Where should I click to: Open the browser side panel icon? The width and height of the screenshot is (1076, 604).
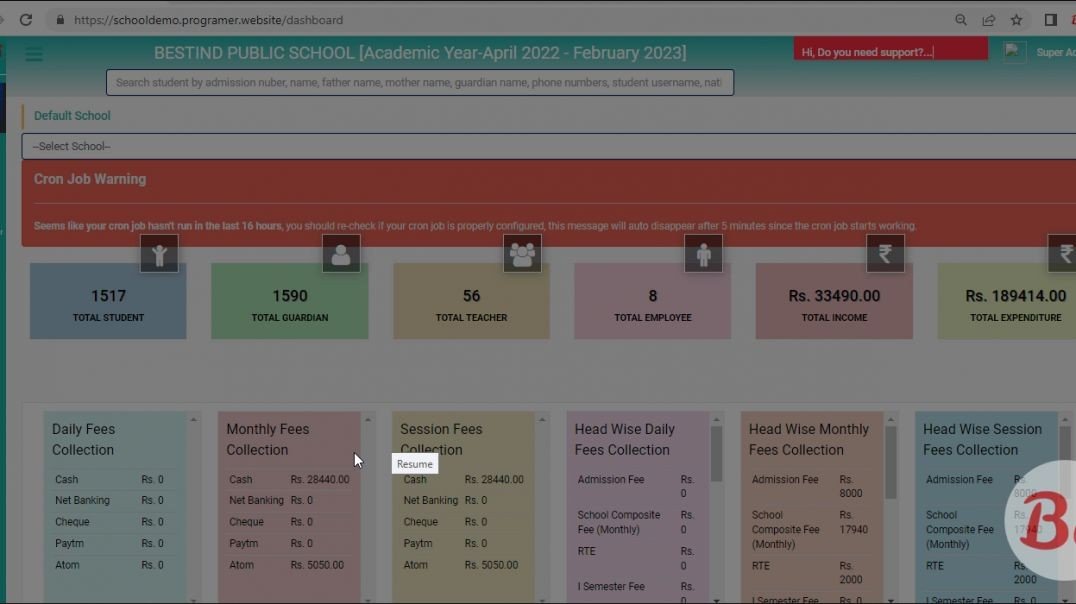(1051, 19)
